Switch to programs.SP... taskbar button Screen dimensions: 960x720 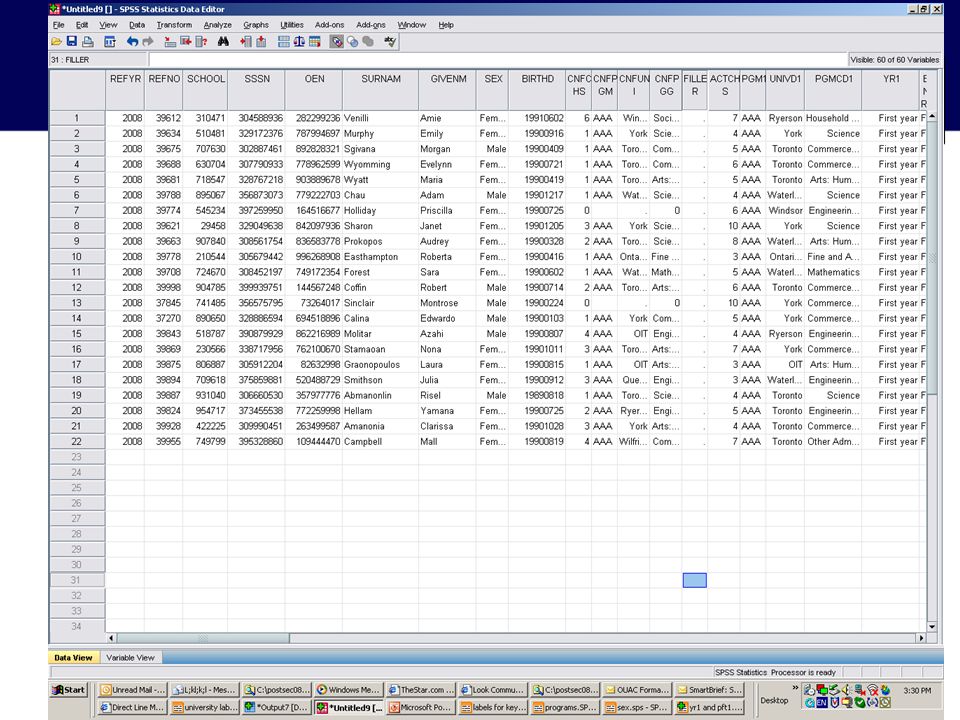pos(566,707)
